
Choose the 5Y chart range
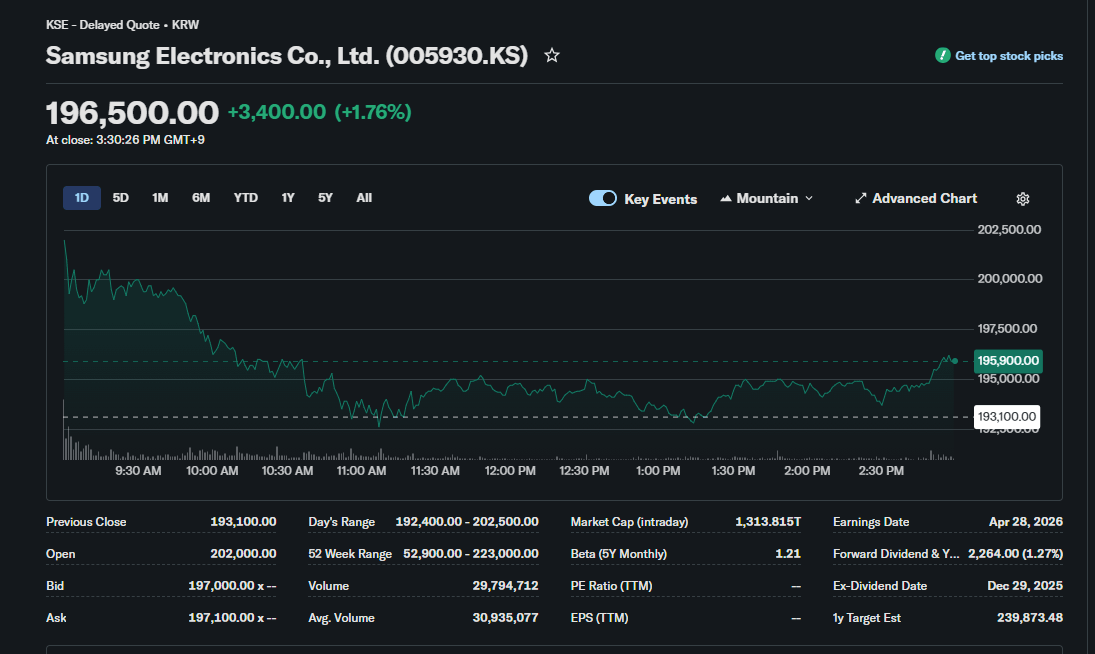(325, 198)
